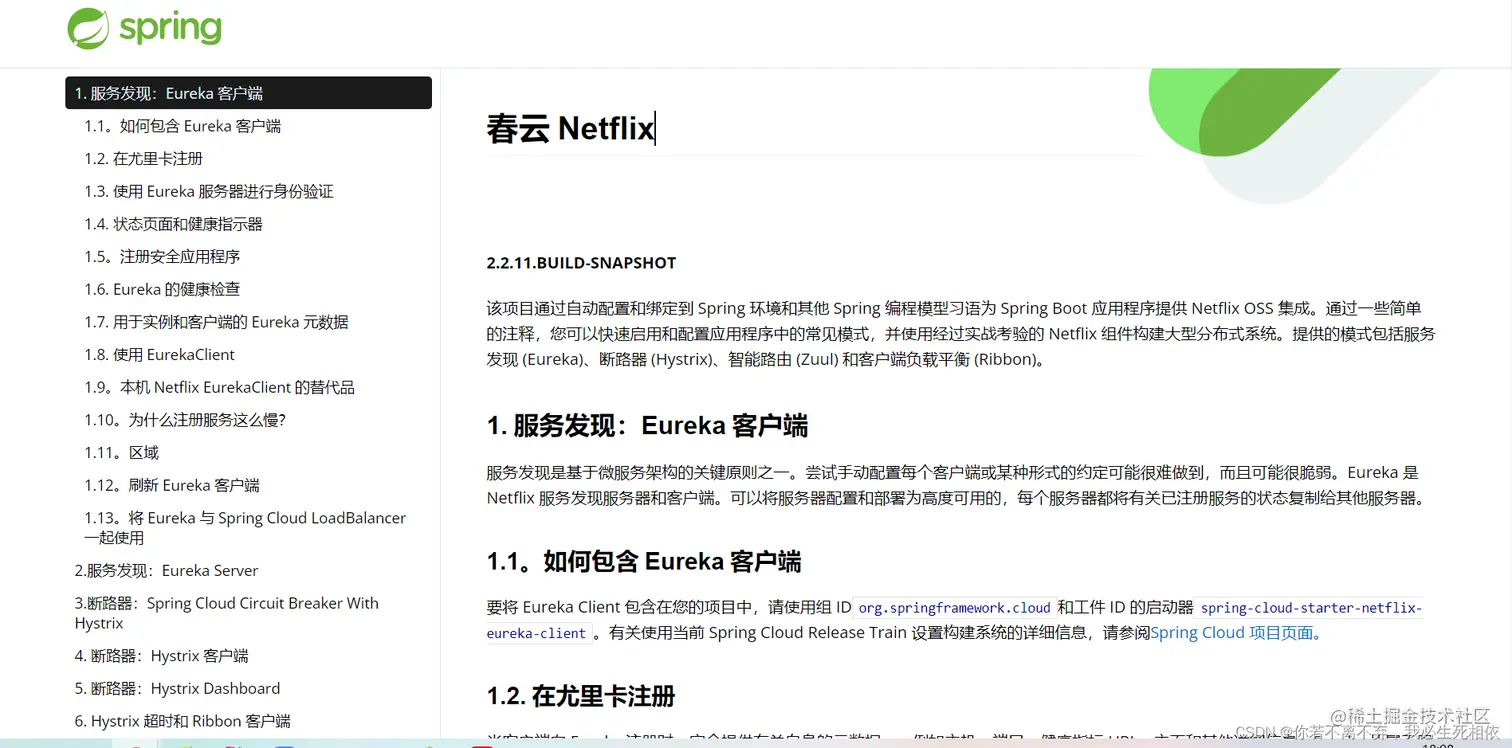This screenshot has width=1512, height=748.
Task: Open the '1.1。如何包含 Eureka 客户端' section
Action: pos(184,125)
